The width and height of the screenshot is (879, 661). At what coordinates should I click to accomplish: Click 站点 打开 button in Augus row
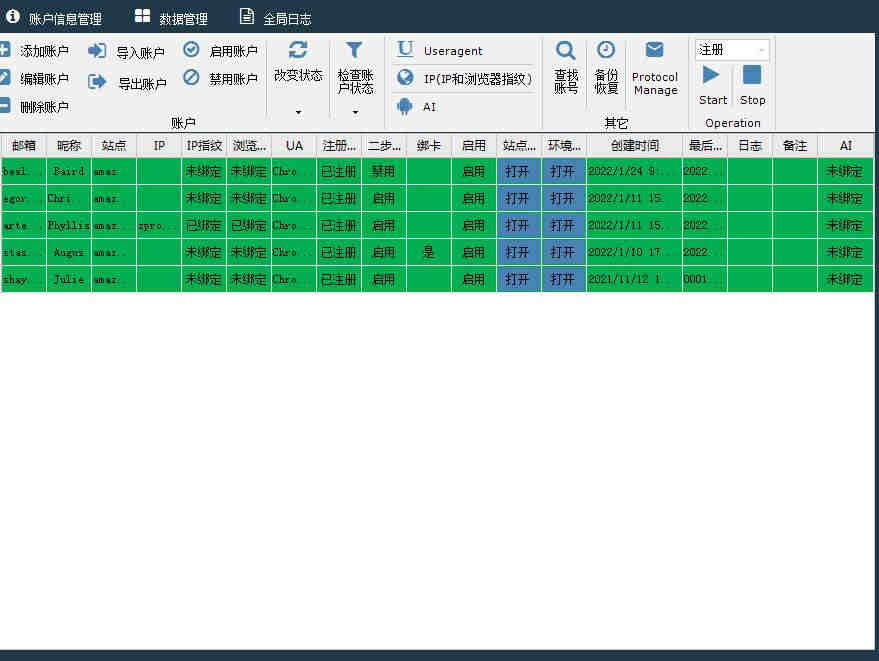point(519,252)
